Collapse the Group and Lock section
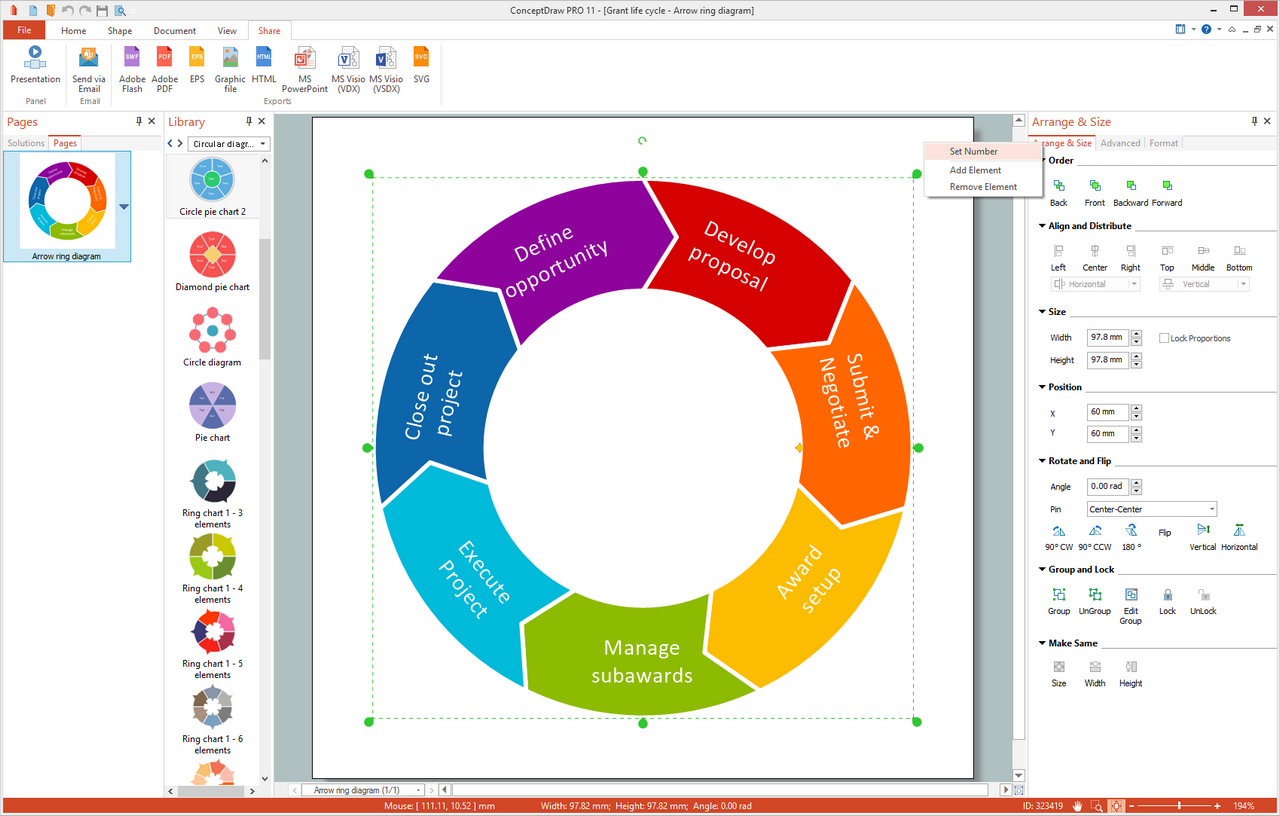 [x=1042, y=569]
